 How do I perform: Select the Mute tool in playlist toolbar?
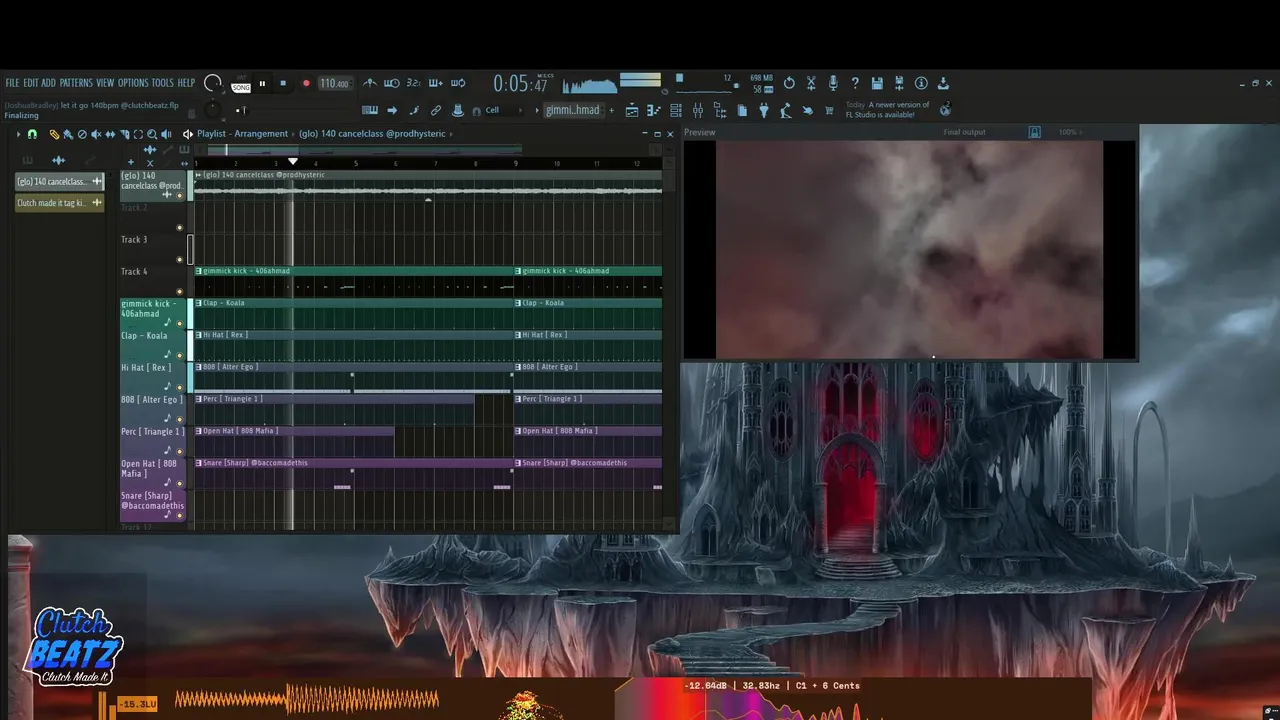[x=96, y=134]
